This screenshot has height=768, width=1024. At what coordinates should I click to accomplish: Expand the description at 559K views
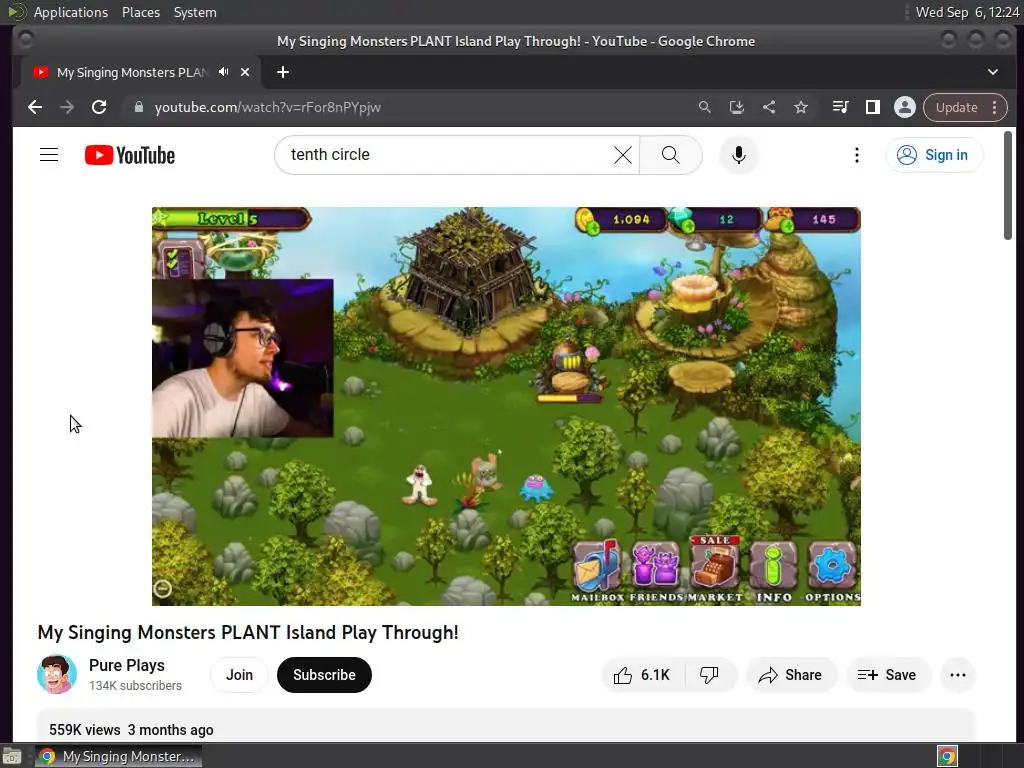pyautogui.click(x=506, y=728)
